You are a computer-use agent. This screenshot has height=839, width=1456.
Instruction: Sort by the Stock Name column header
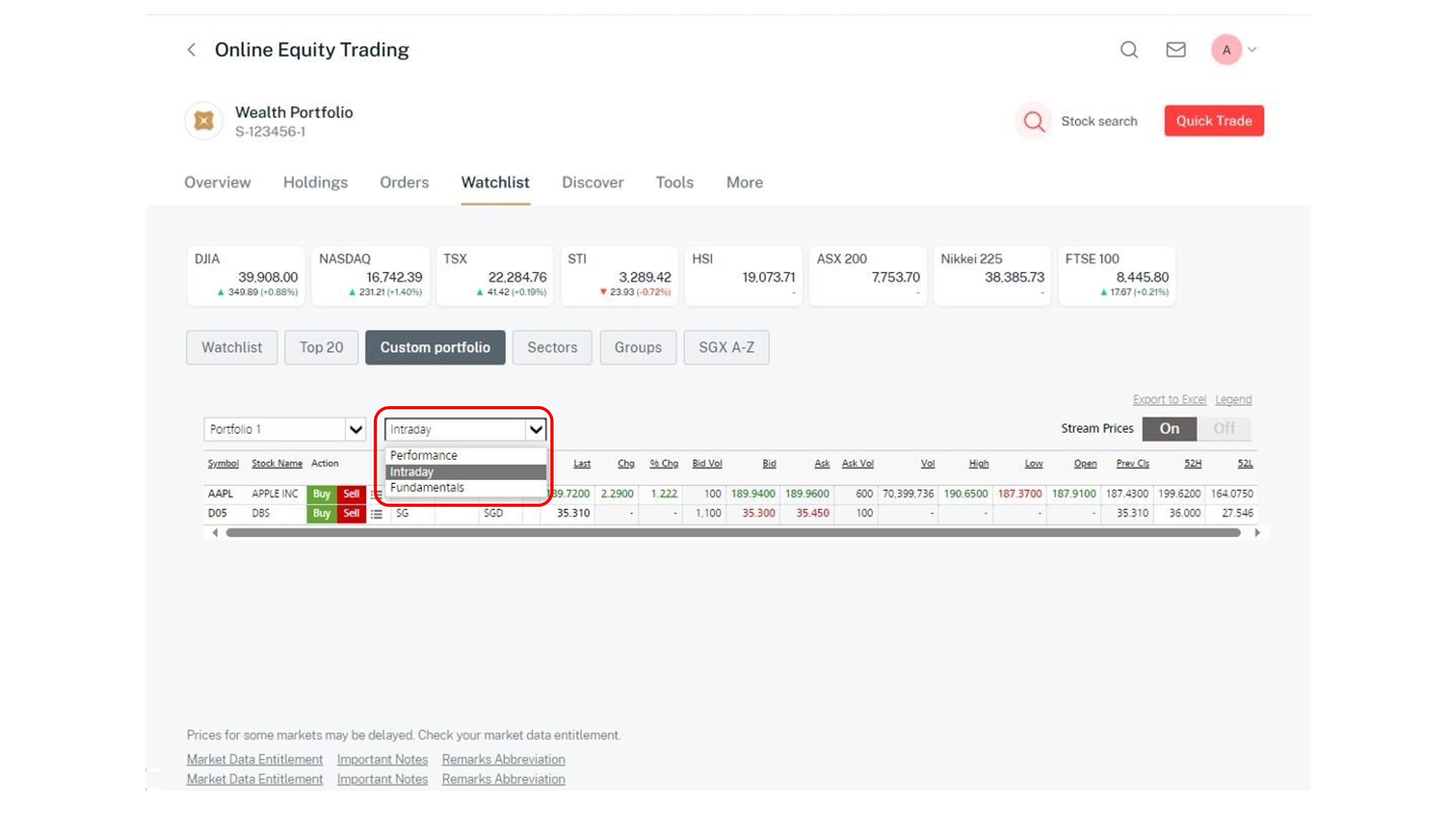[277, 463]
